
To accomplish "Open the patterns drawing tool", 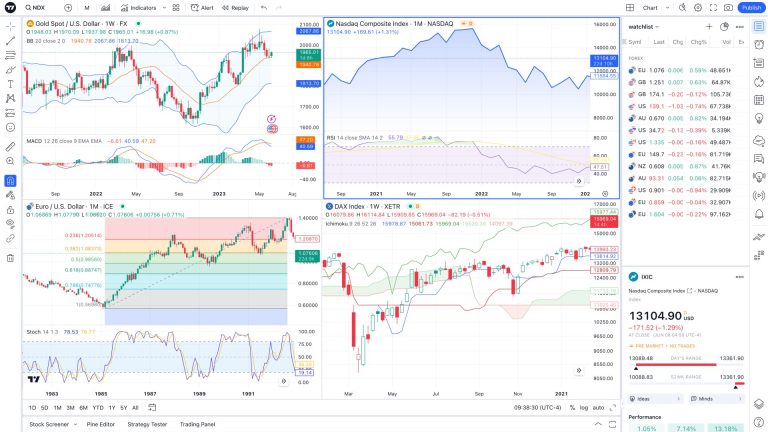I will coord(10,98).
